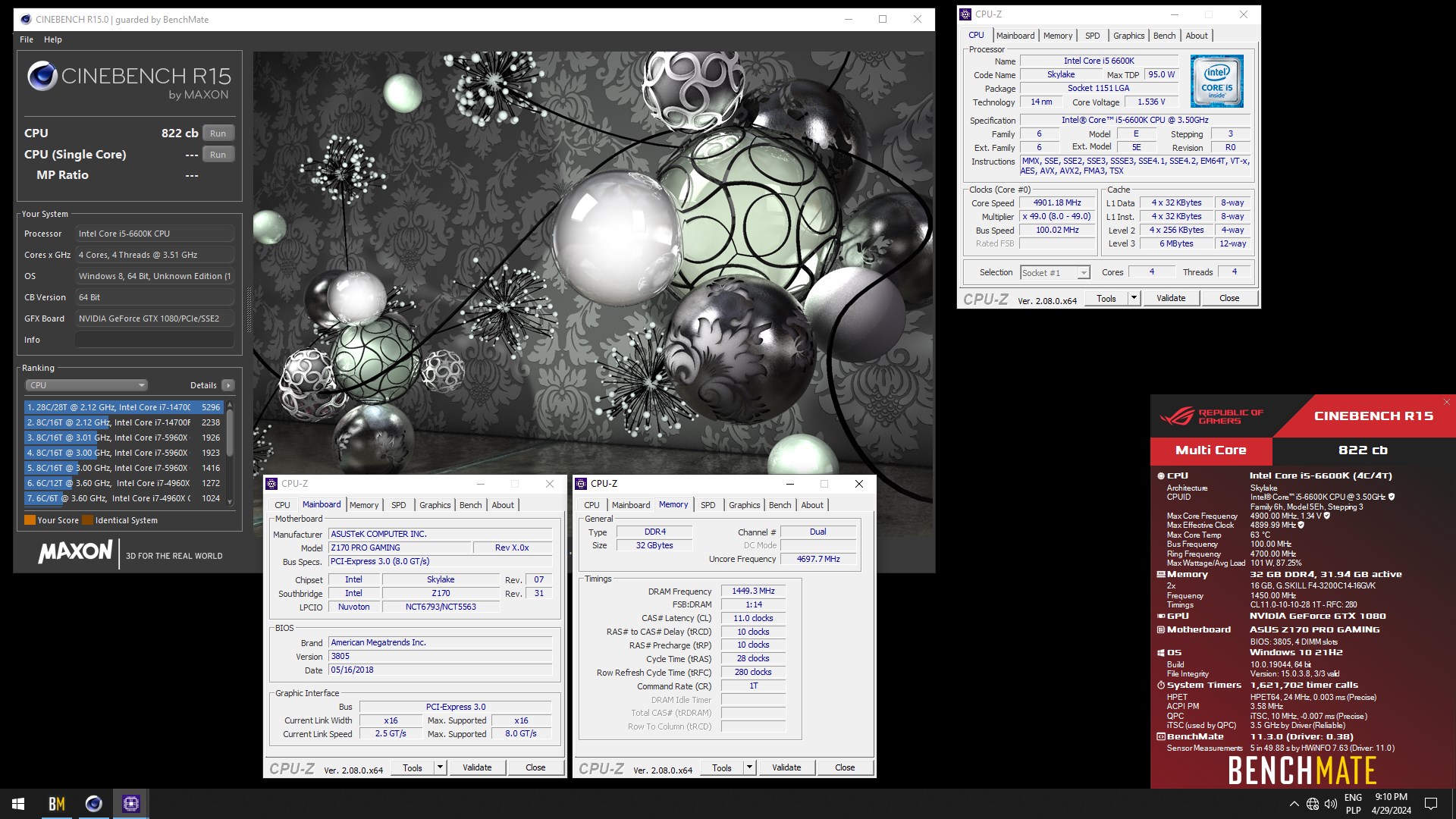Viewport: 1456px width, 819px height.
Task: Switch to Mainboard tab in top CPU-Z
Action: [x=1015, y=36]
